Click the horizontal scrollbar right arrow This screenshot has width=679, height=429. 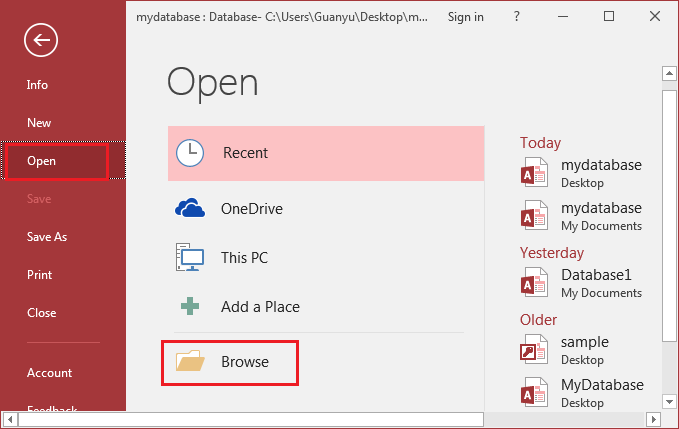pyautogui.click(x=653, y=419)
